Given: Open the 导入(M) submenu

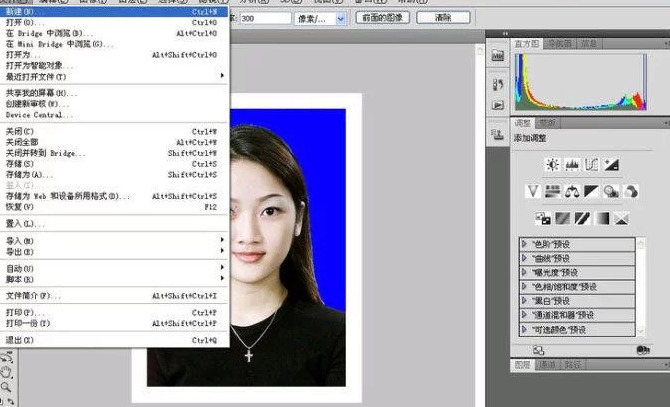Looking at the screenshot, I should pyautogui.click(x=115, y=241).
